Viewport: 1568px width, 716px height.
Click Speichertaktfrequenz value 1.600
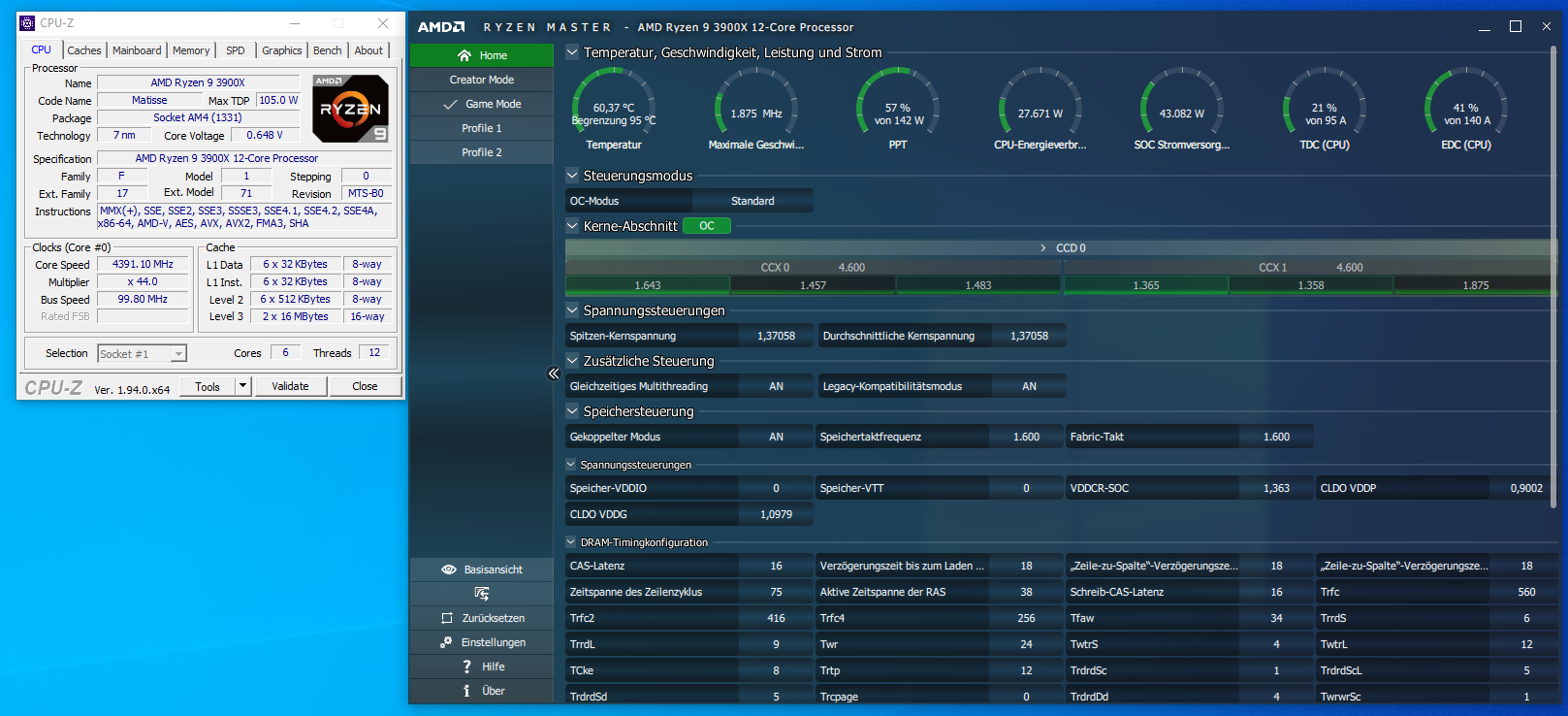click(1027, 437)
